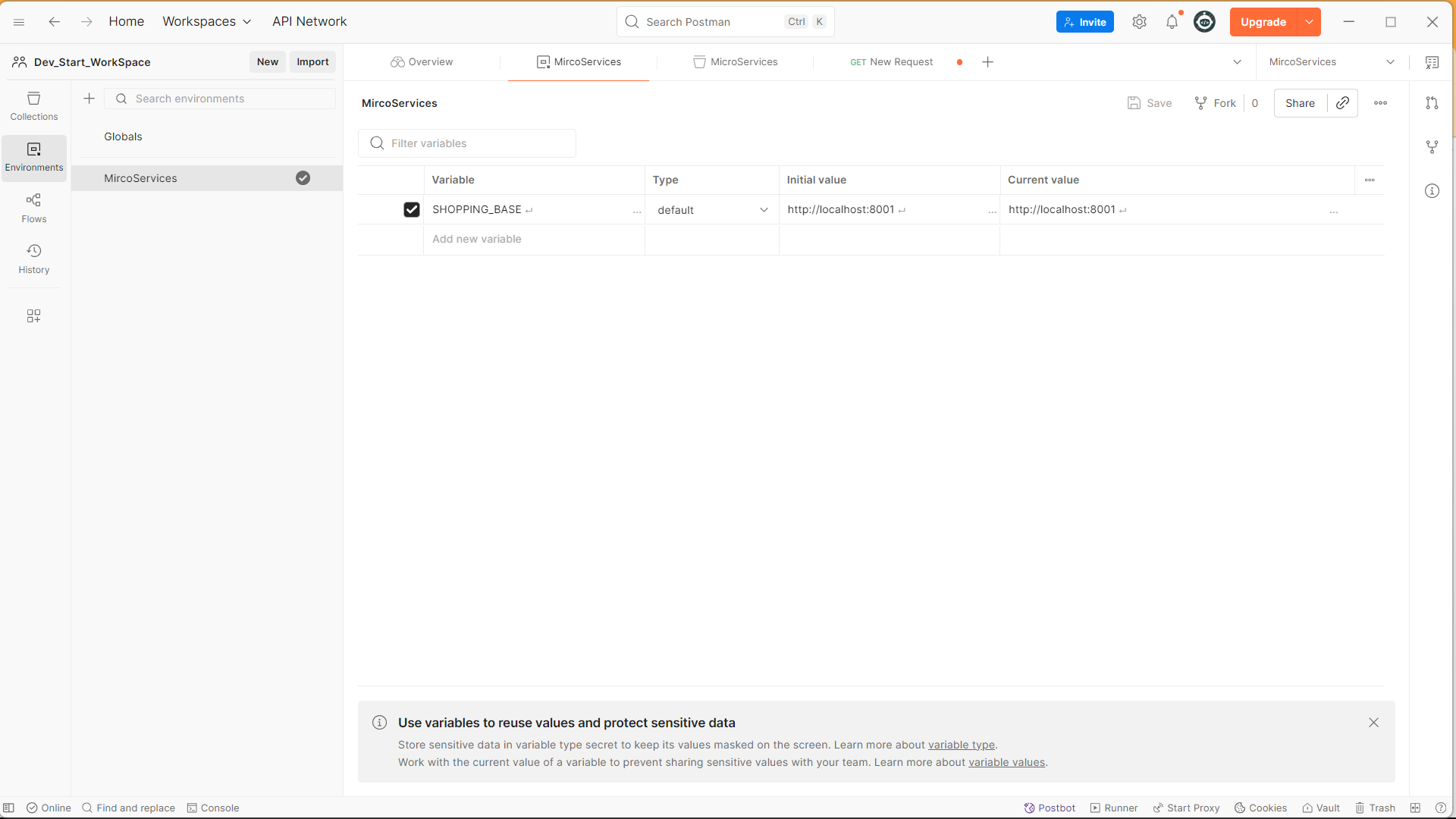
Task: Open the settings gear icon
Action: click(1139, 22)
